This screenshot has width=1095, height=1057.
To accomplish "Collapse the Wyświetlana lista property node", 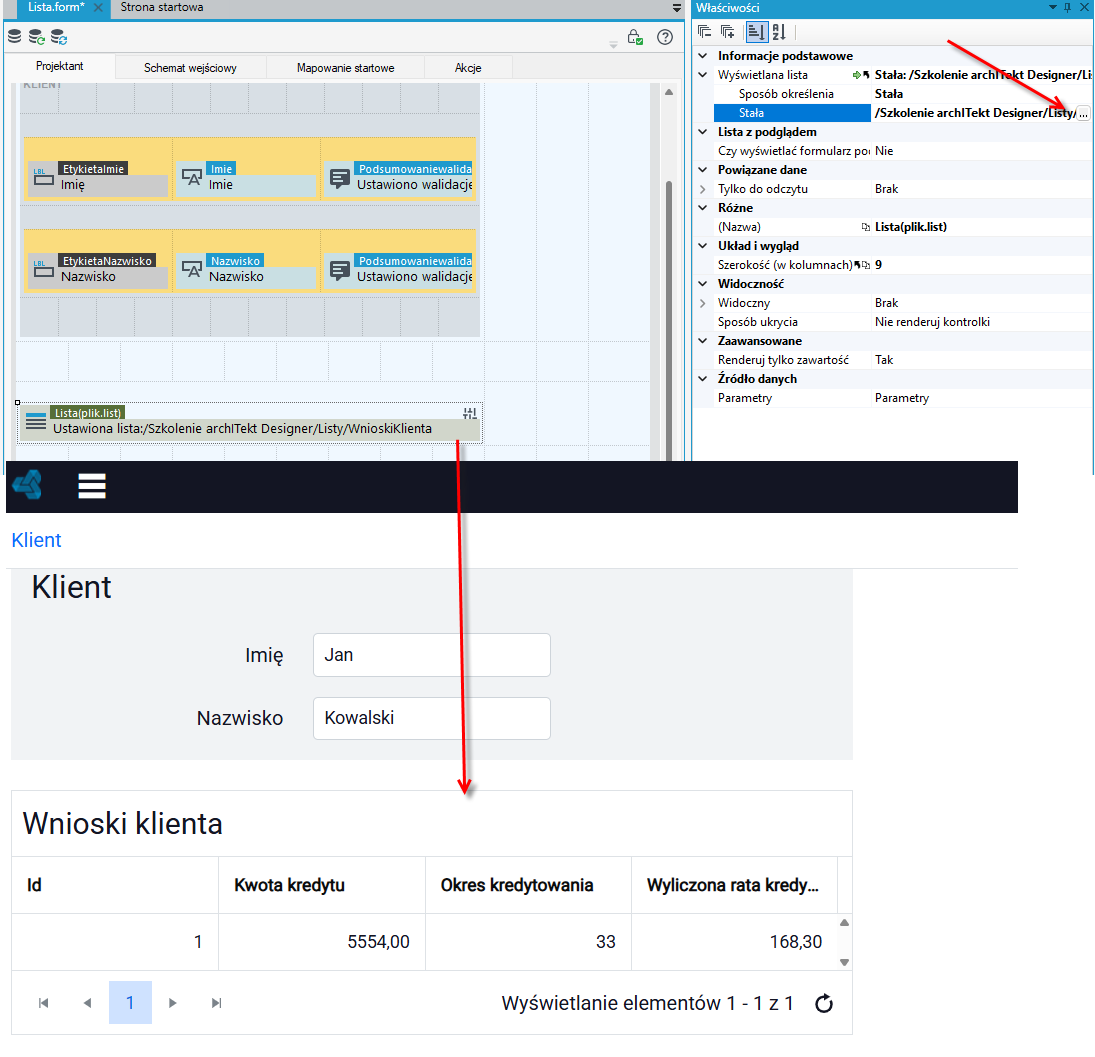I will [703, 75].
